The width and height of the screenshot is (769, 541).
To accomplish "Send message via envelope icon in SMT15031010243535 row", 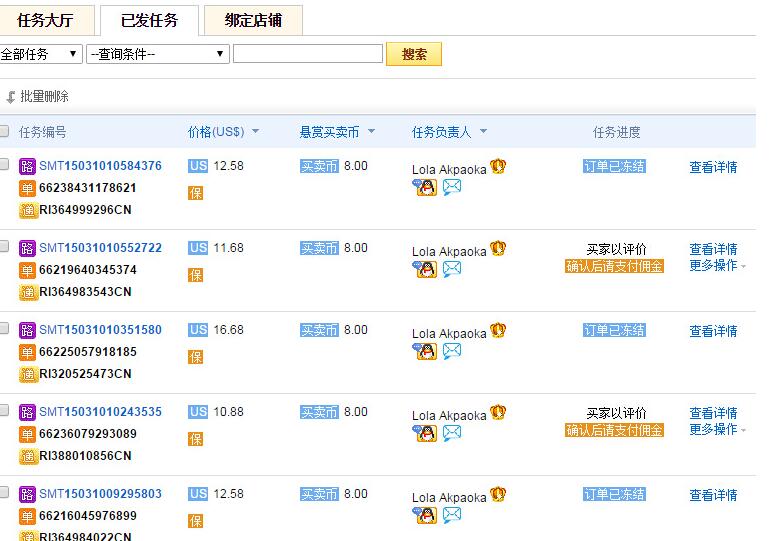I will [452, 433].
